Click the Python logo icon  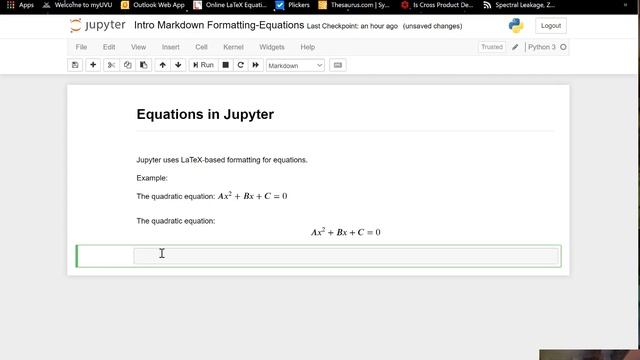click(x=516, y=26)
